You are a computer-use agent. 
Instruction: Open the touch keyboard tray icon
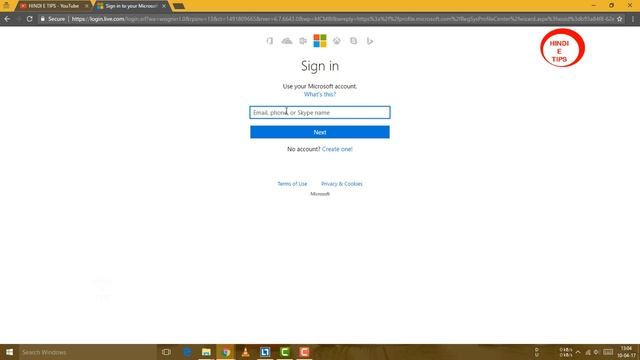click(608, 352)
